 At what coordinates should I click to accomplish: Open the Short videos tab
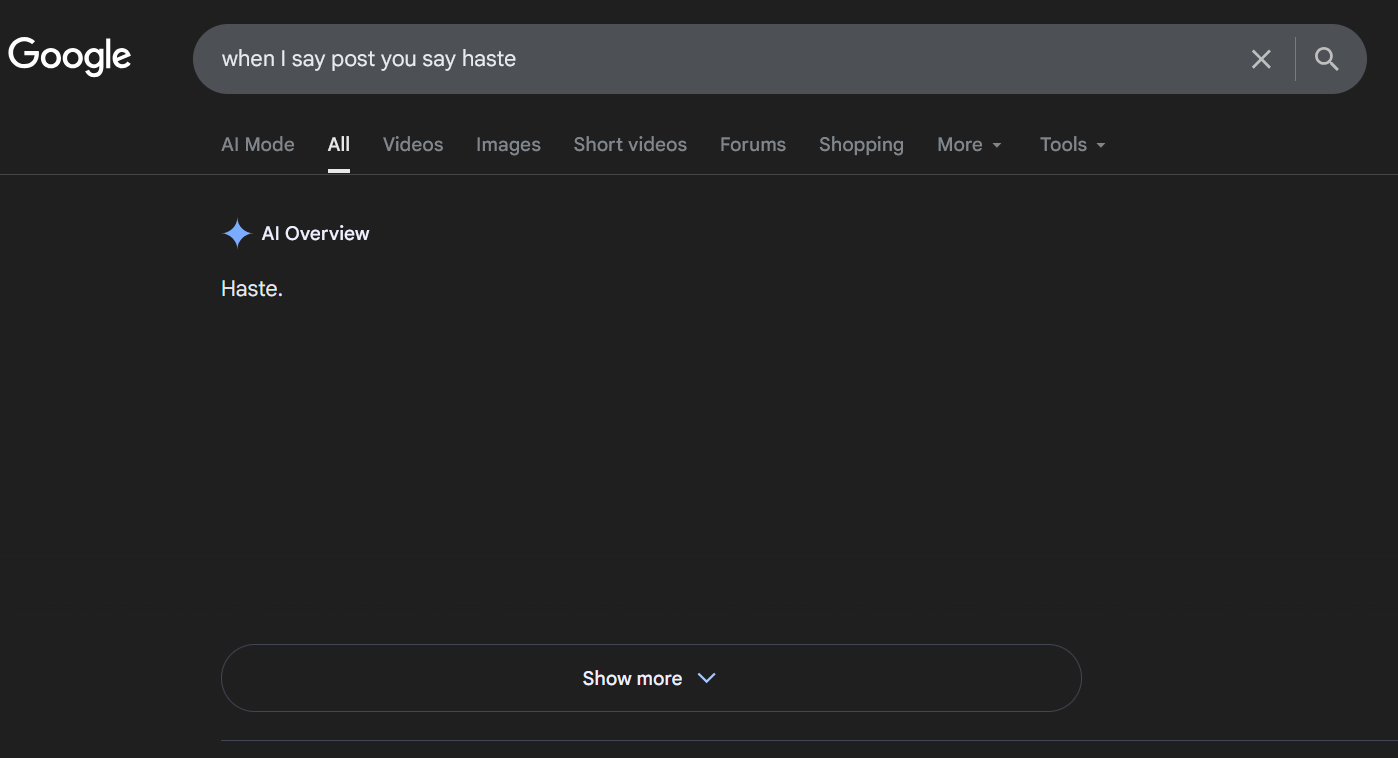(x=630, y=145)
